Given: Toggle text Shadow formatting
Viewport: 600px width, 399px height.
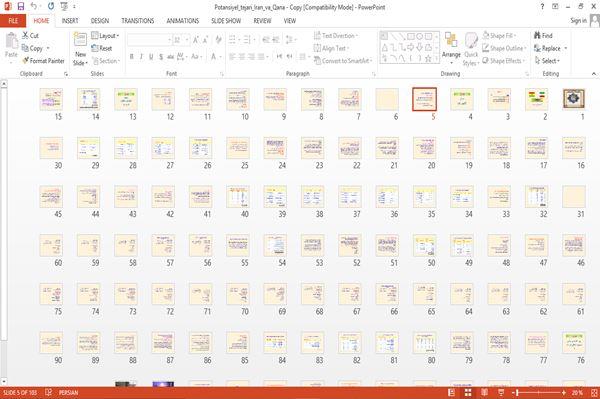Looking at the screenshot, I should (x=161, y=57).
